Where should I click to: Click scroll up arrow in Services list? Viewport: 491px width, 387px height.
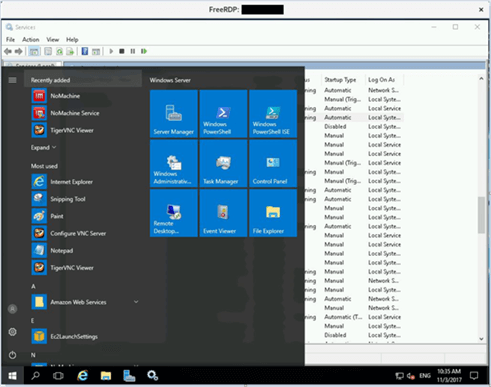pos(481,79)
